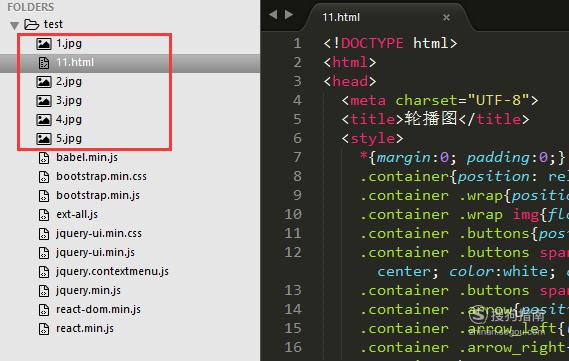Image resolution: width=569 pixels, height=361 pixels.
Task: Place cursor in DOCTYPE html line
Action: [x=390, y=44]
